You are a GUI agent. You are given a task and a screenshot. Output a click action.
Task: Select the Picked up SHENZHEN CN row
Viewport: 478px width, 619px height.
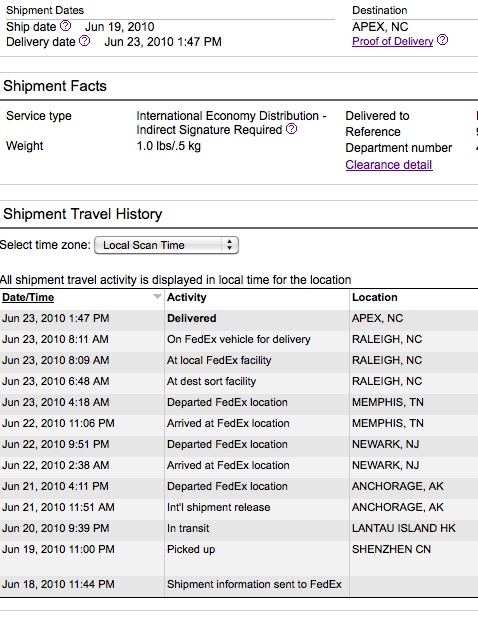239,556
